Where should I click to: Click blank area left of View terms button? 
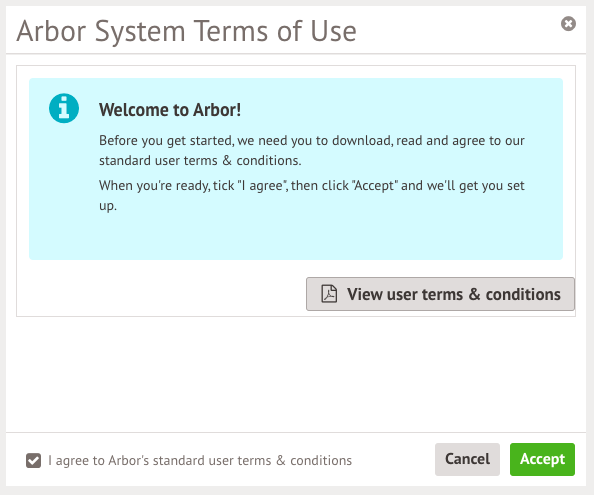click(161, 294)
